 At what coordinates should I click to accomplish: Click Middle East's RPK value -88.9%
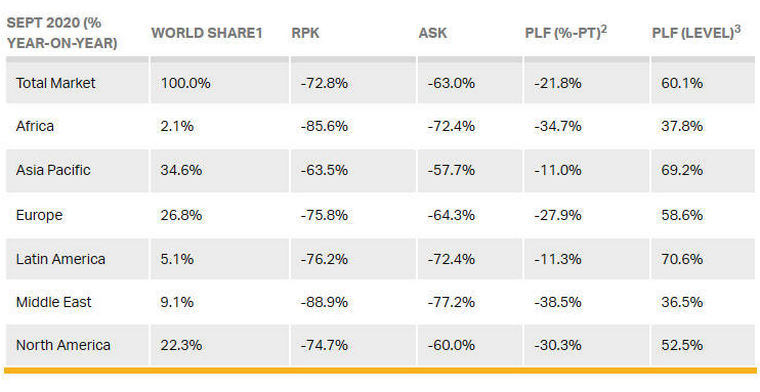[x=324, y=302]
